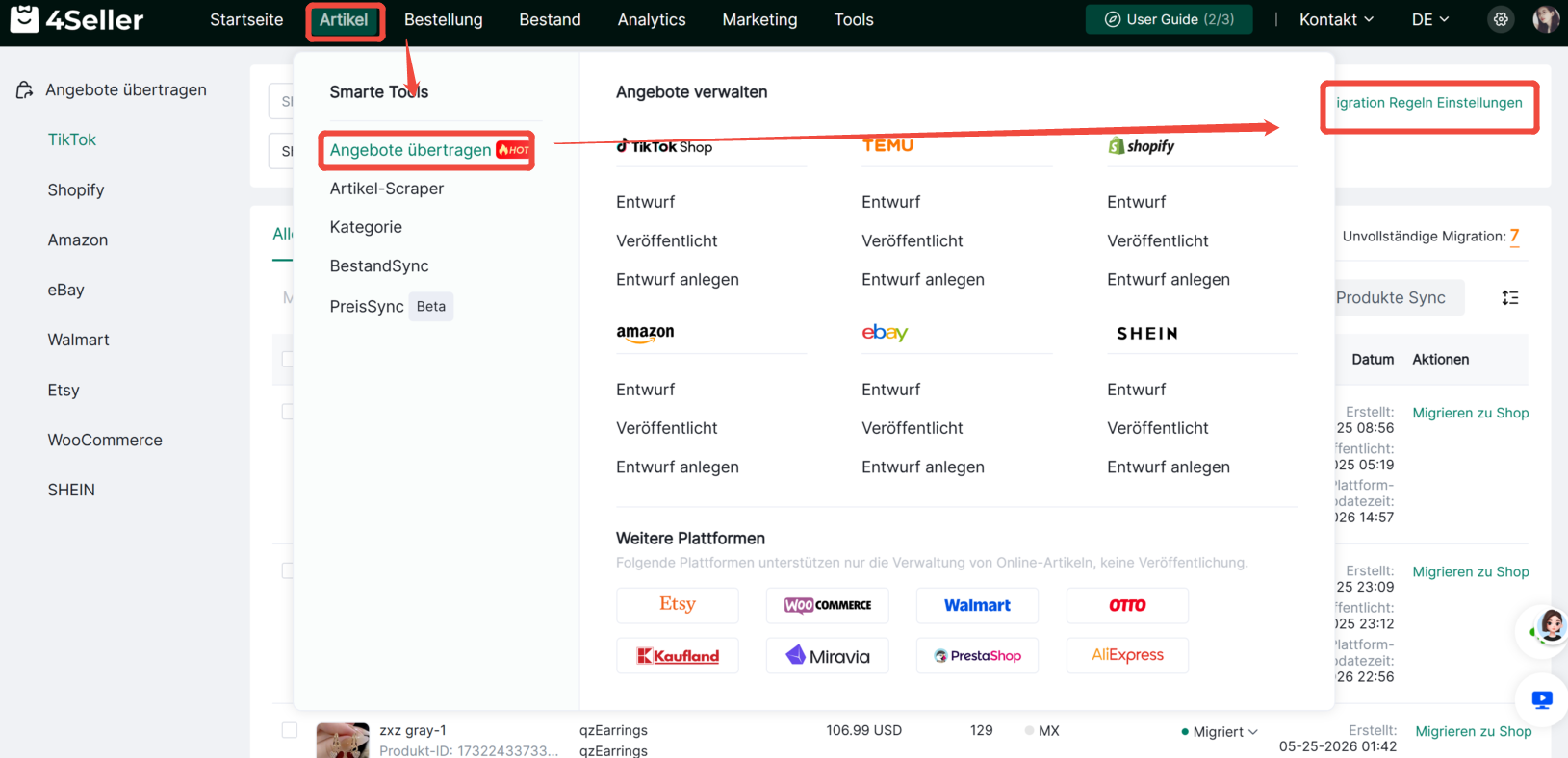The width and height of the screenshot is (1568, 758).
Task: Select Artikel-Scraper in Smarte Tools
Action: [387, 189]
